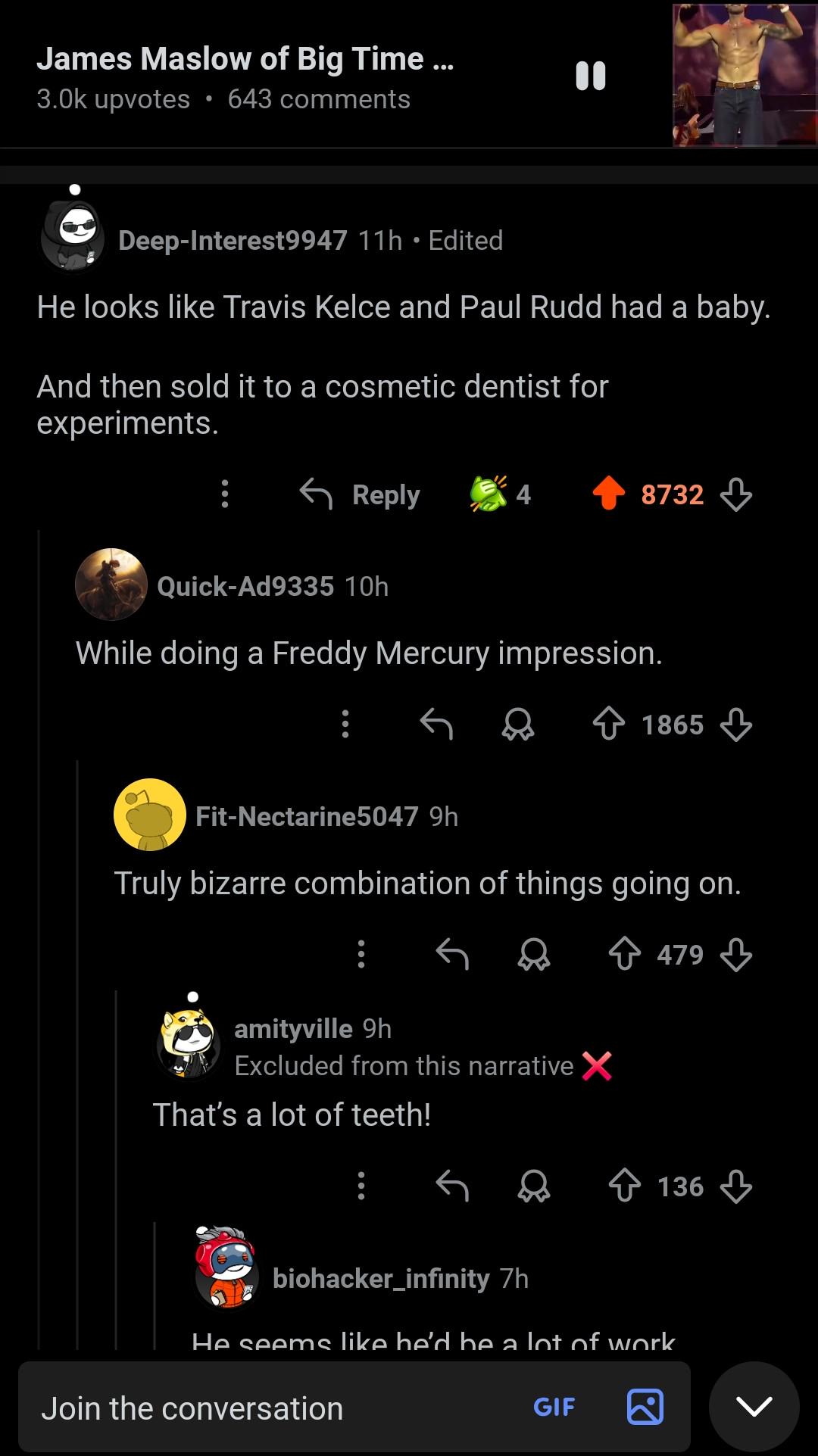Award Fit-Nectarine5047's comment
818x1456 pixels.
point(534,955)
